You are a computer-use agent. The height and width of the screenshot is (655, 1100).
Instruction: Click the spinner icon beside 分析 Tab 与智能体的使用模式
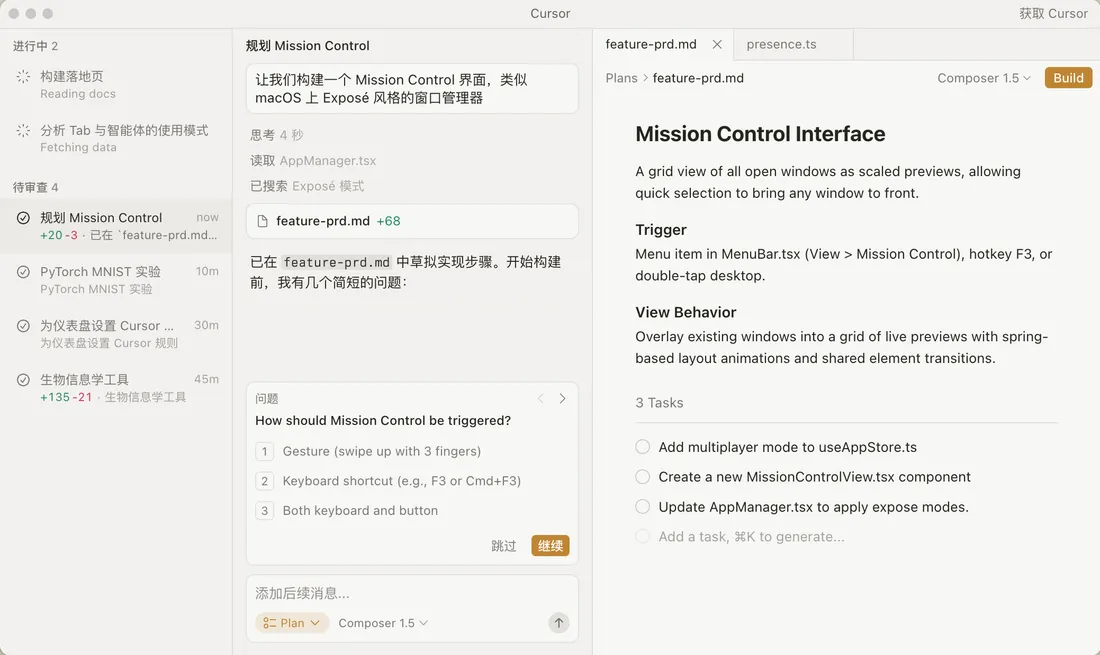coord(23,130)
